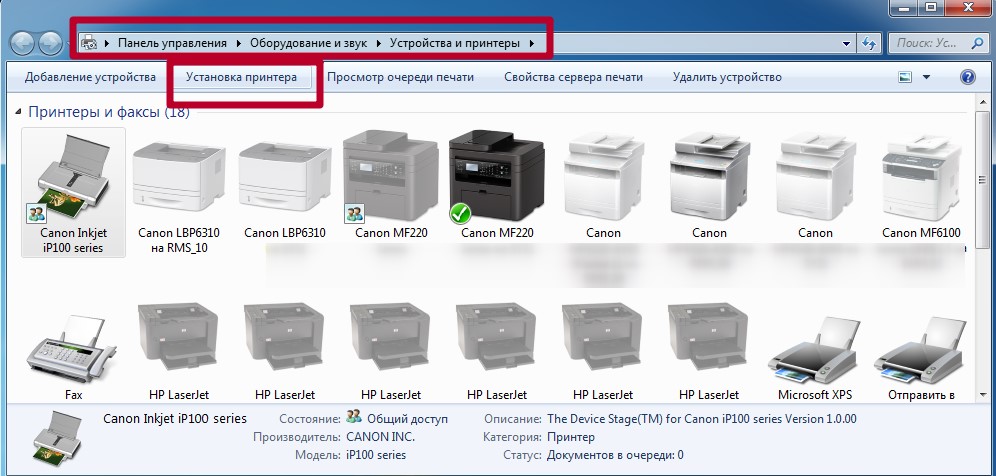Viewport: 996px width, 476px height.
Task: Click the Forward navigation arrow button
Action: click(x=50, y=43)
